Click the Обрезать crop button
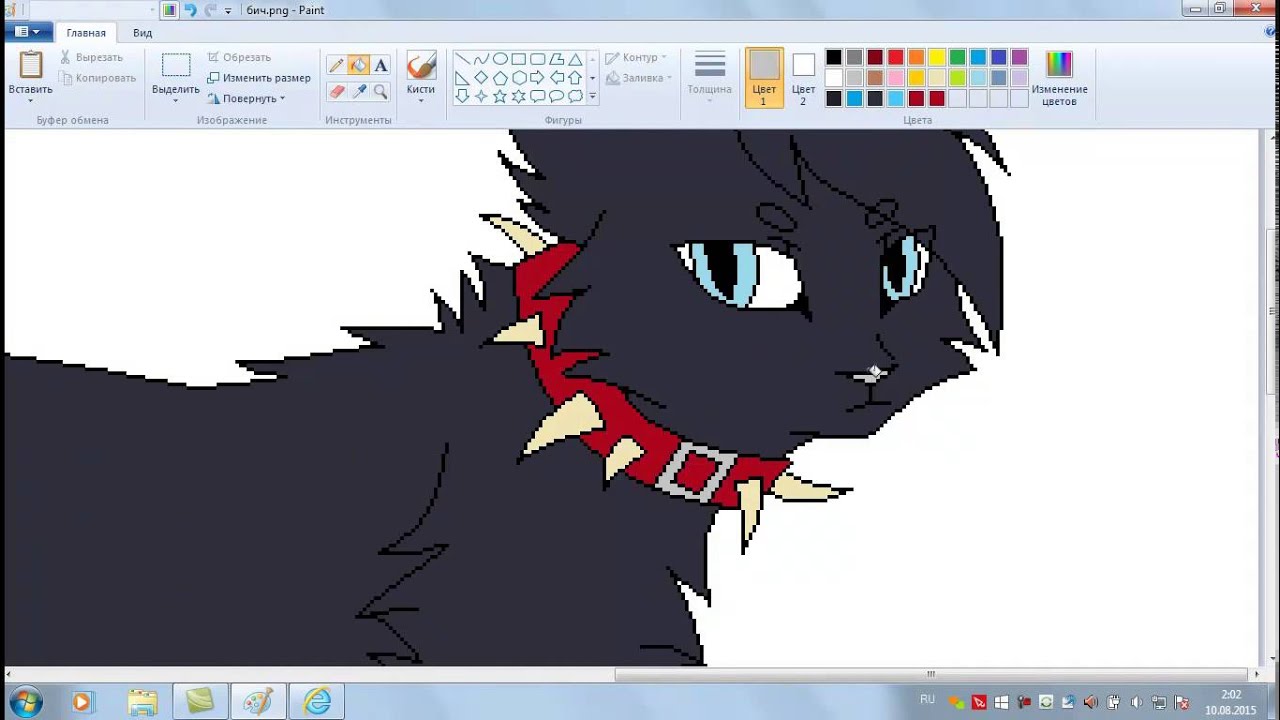Viewport: 1280px width, 720px height. tap(239, 58)
